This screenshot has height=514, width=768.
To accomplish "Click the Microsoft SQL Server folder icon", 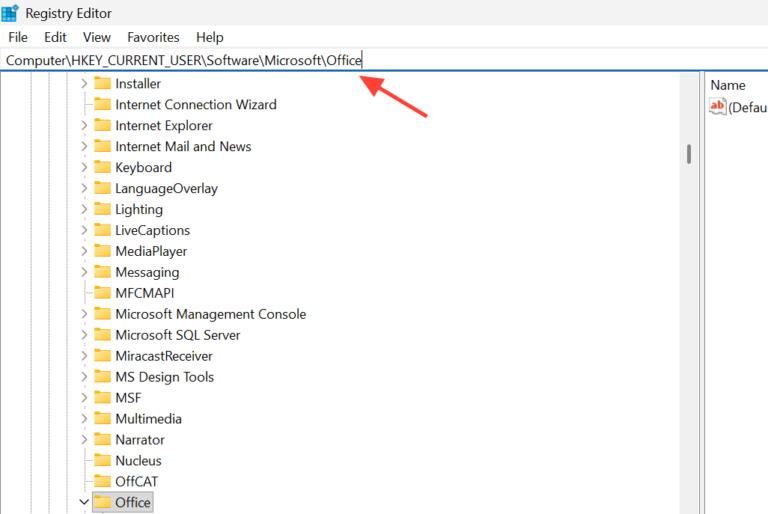I will point(102,335).
